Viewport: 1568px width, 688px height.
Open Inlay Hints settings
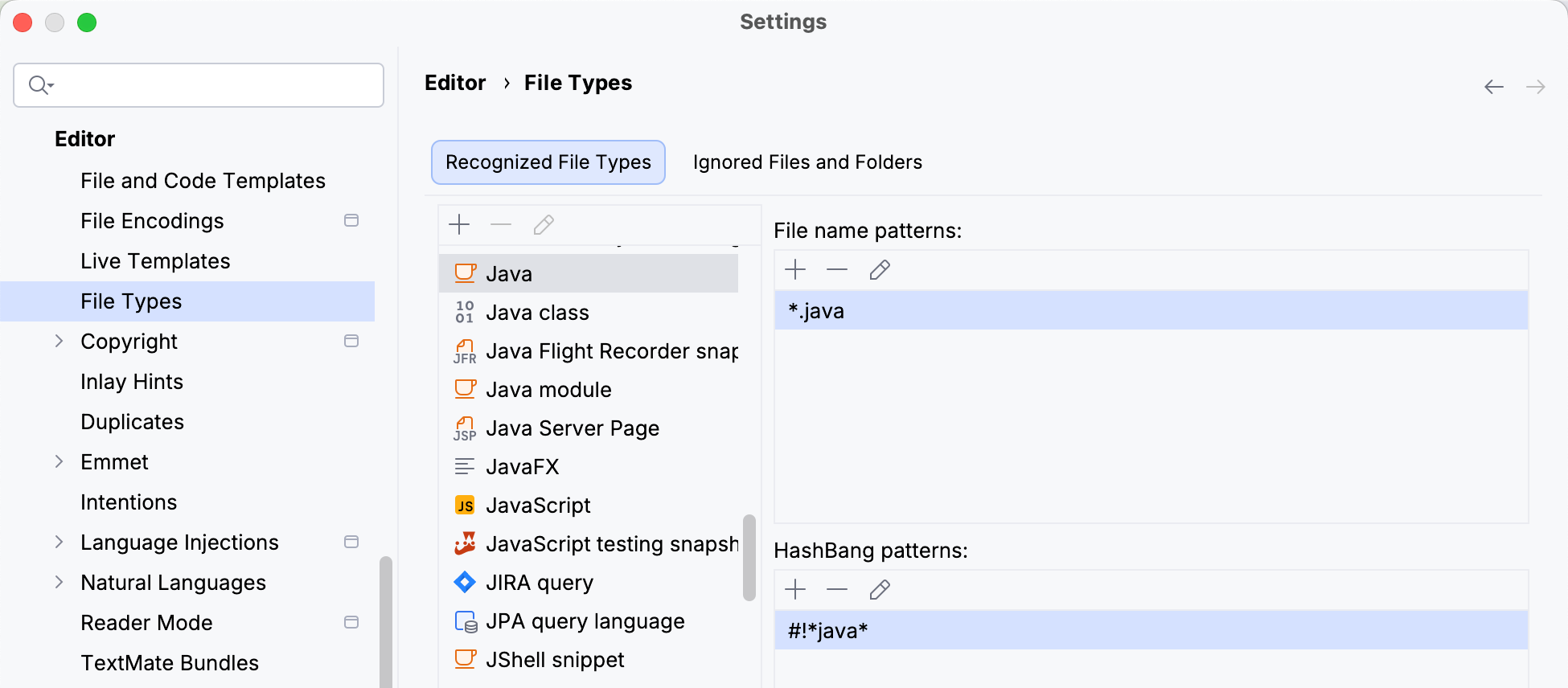pyautogui.click(x=132, y=382)
